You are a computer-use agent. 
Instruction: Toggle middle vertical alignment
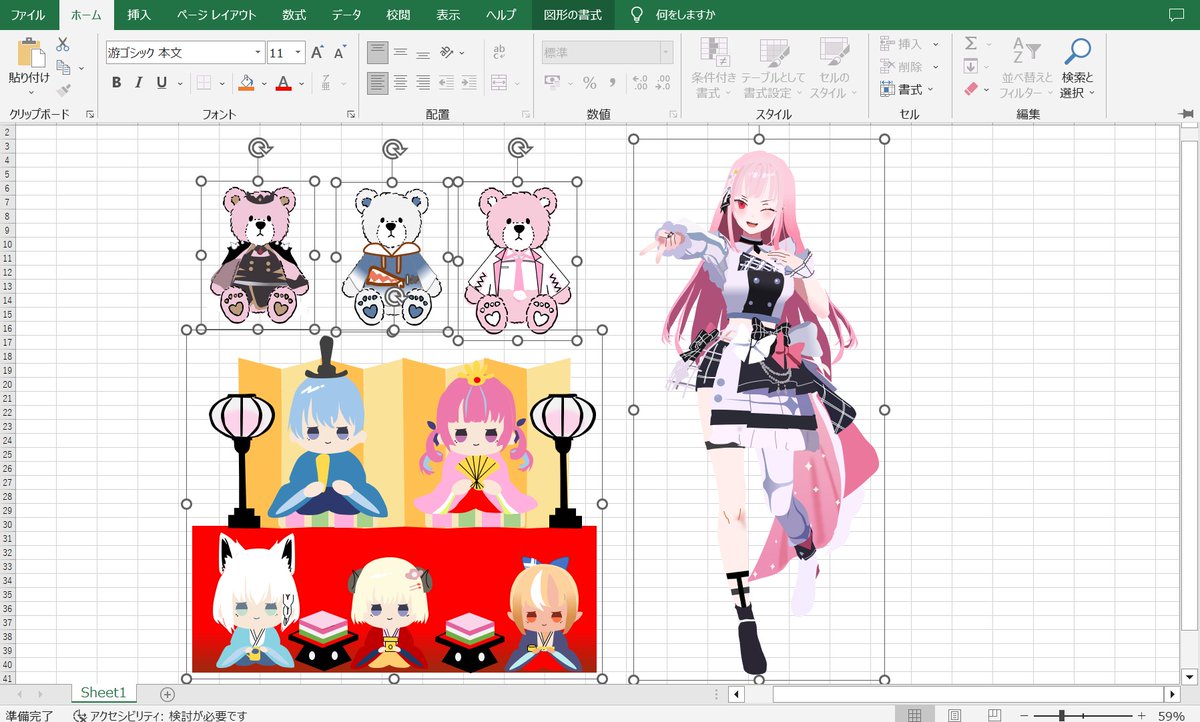click(x=400, y=52)
